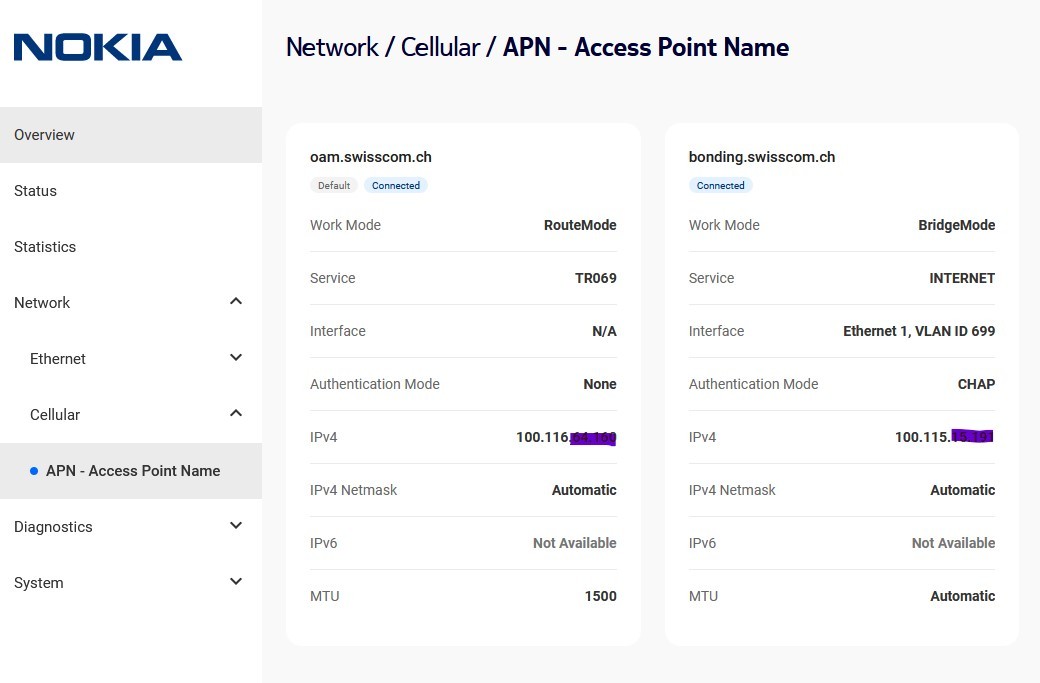Open Statistics in the sidebar

[45, 247]
